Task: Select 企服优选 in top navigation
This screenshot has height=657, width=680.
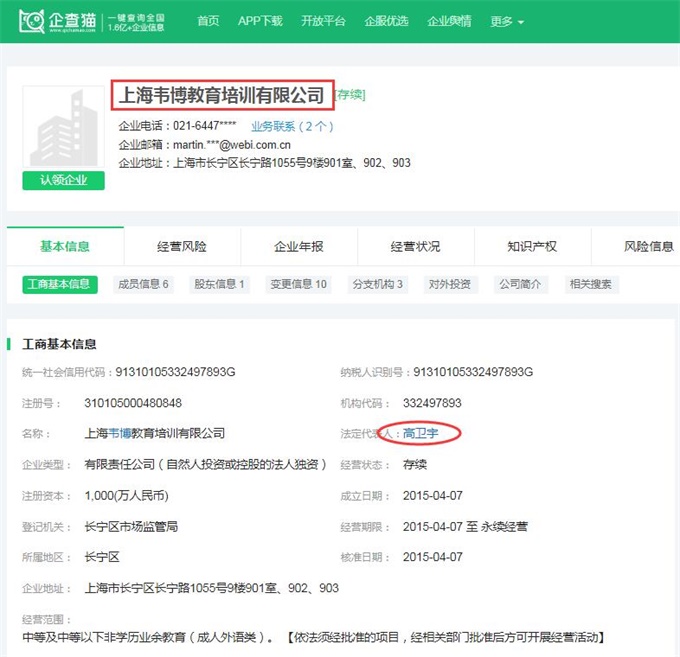Action: pos(386,21)
